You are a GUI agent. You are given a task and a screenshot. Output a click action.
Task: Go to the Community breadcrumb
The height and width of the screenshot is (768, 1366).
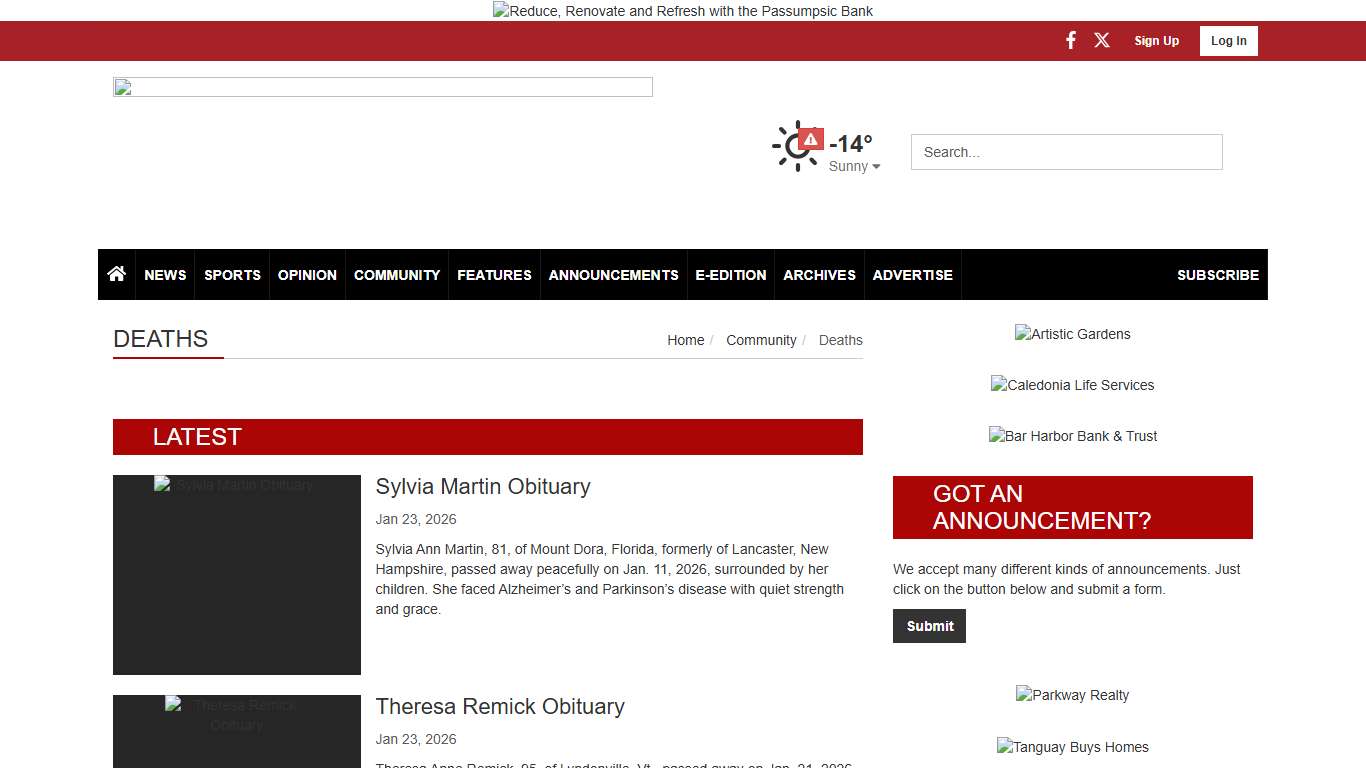(x=761, y=340)
